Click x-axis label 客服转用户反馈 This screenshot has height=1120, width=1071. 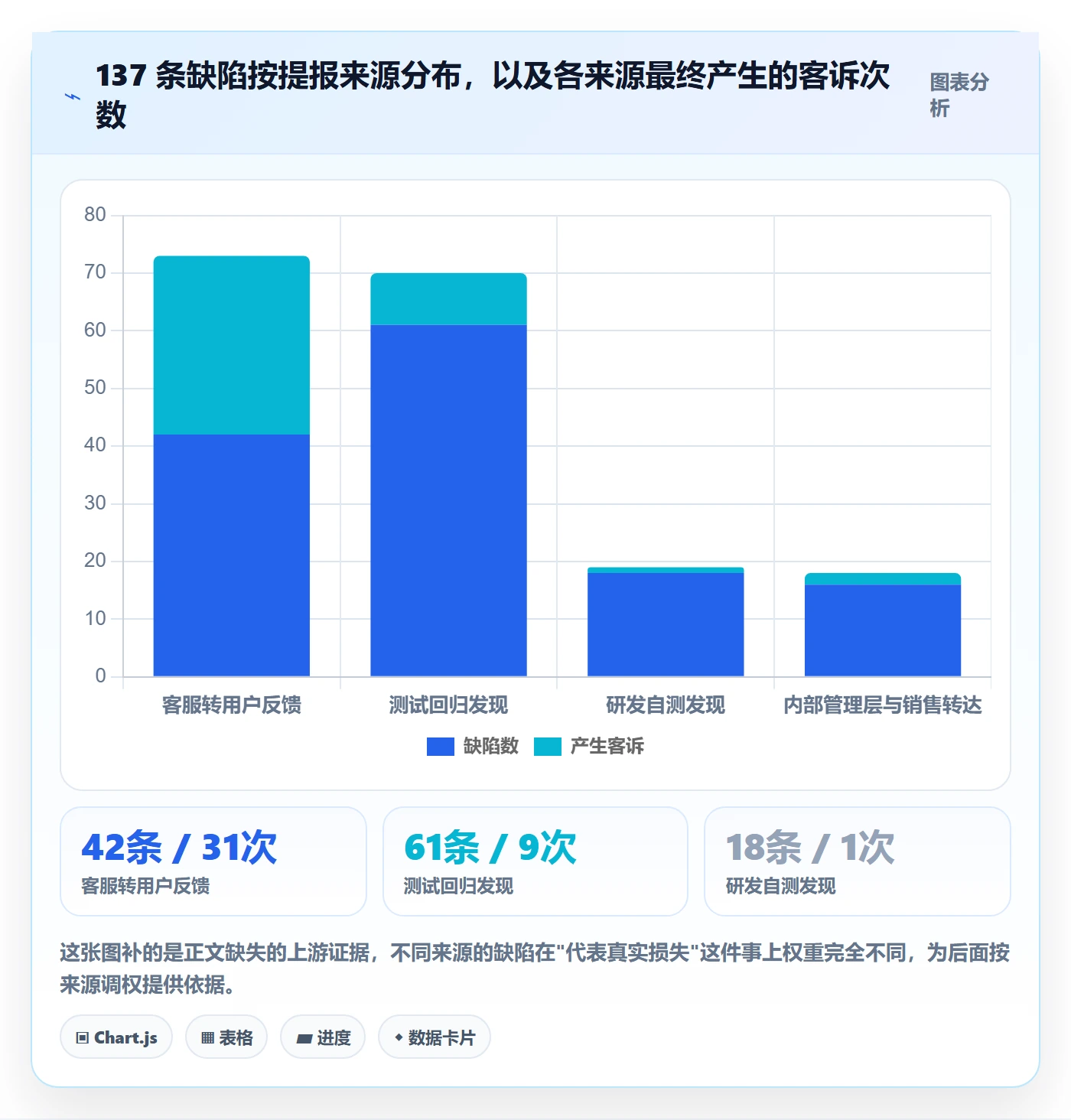point(232,705)
